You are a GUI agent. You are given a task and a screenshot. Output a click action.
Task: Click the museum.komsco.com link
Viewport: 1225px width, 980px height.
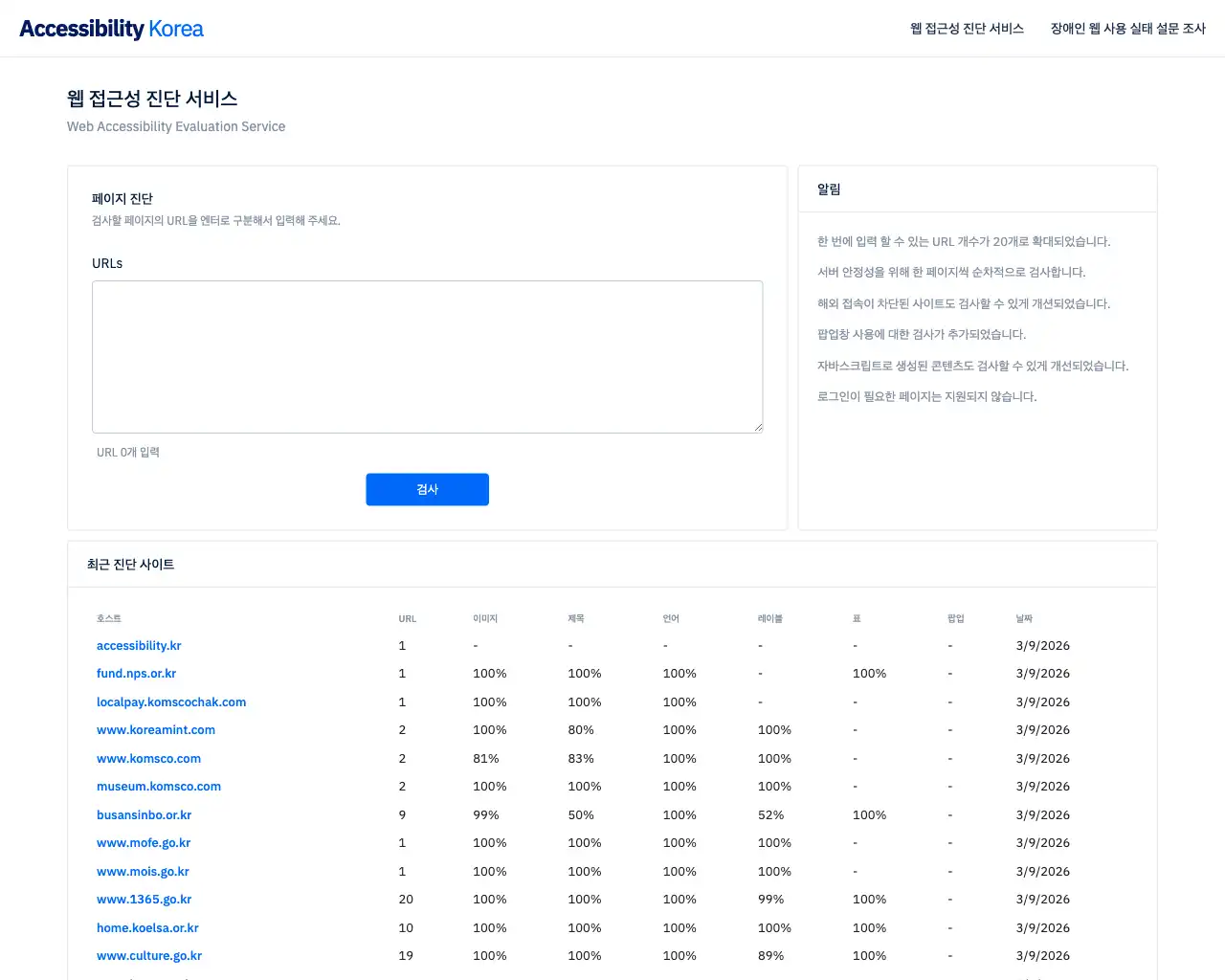pos(159,787)
